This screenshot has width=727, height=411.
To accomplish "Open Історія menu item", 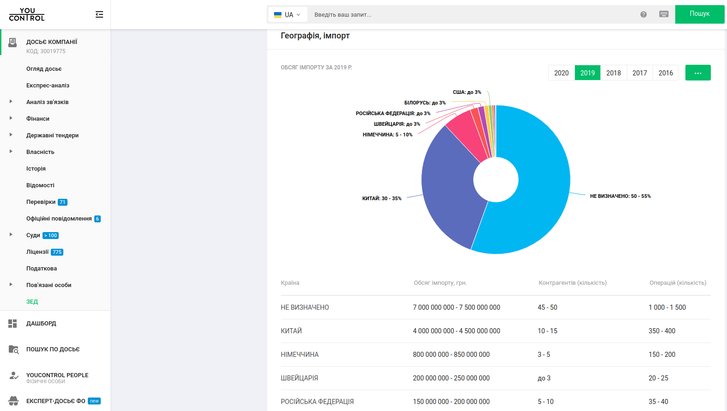I will (36, 168).
